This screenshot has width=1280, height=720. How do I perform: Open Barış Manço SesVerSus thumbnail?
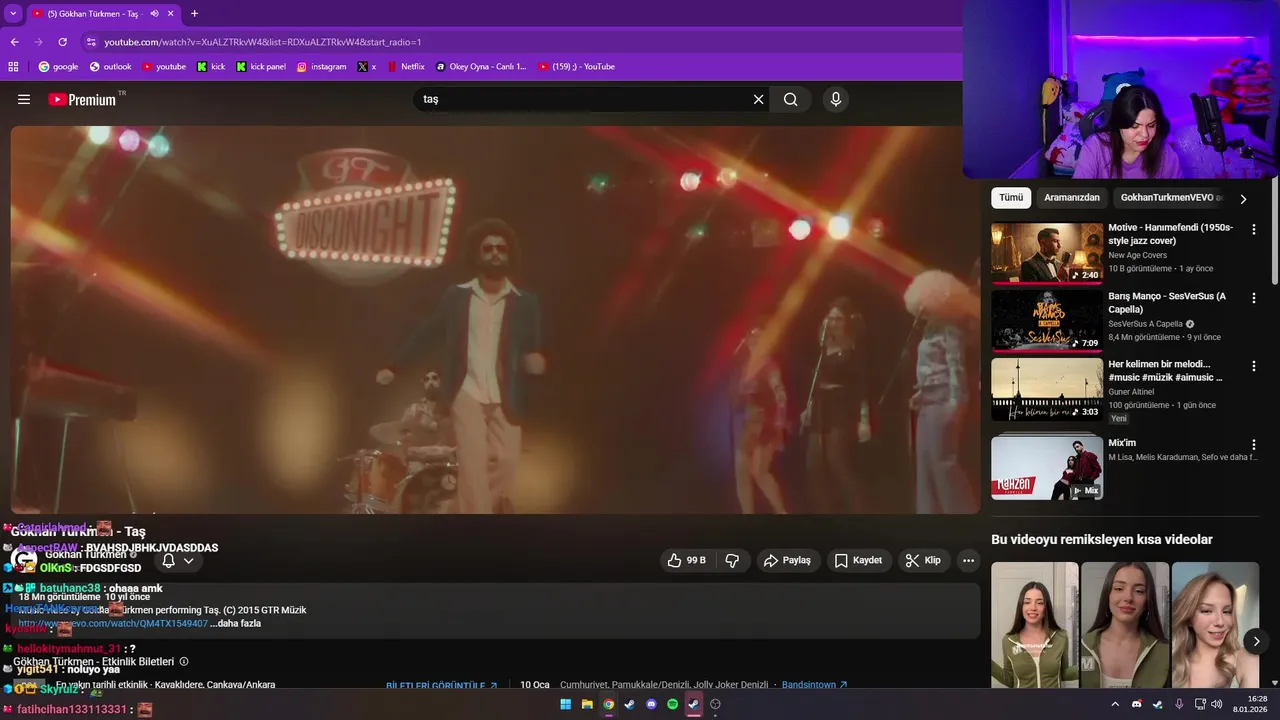pyautogui.click(x=1047, y=321)
